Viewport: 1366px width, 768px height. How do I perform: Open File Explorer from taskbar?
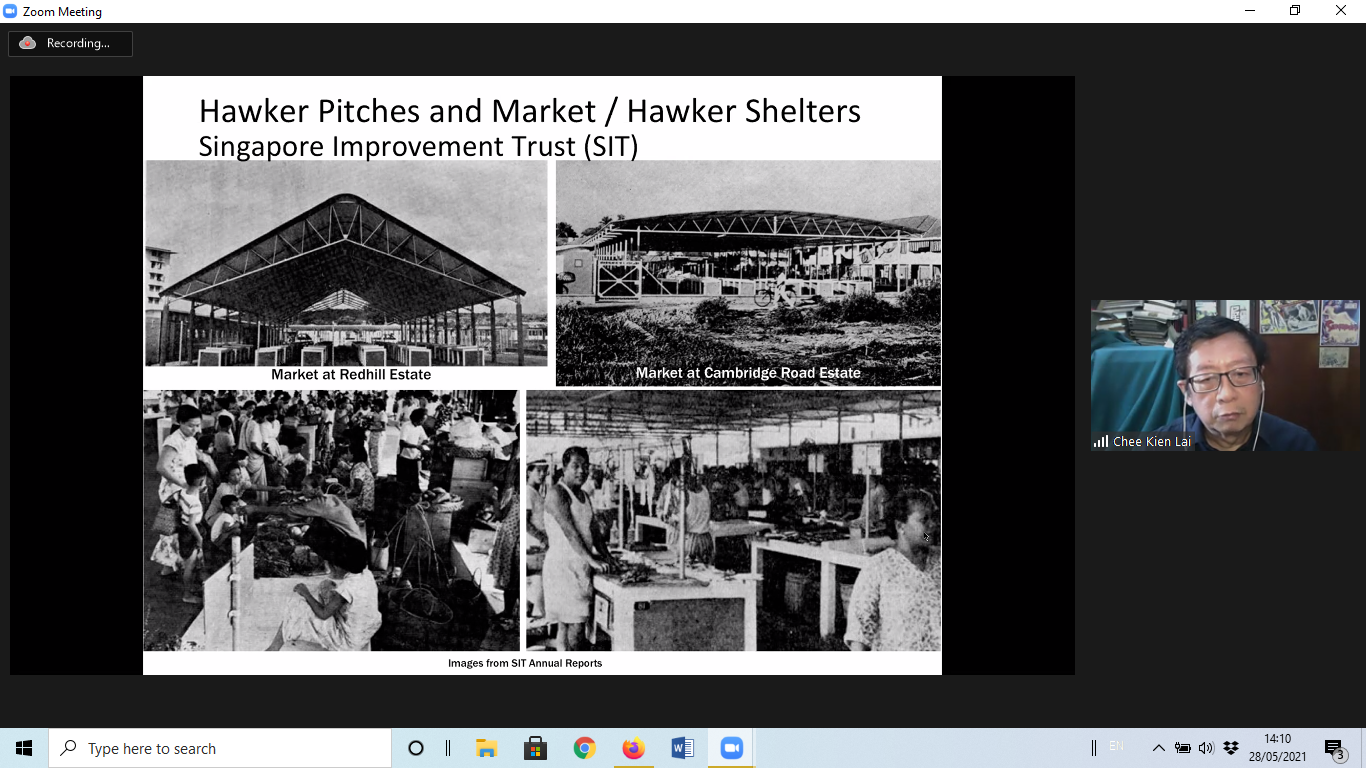coord(487,748)
